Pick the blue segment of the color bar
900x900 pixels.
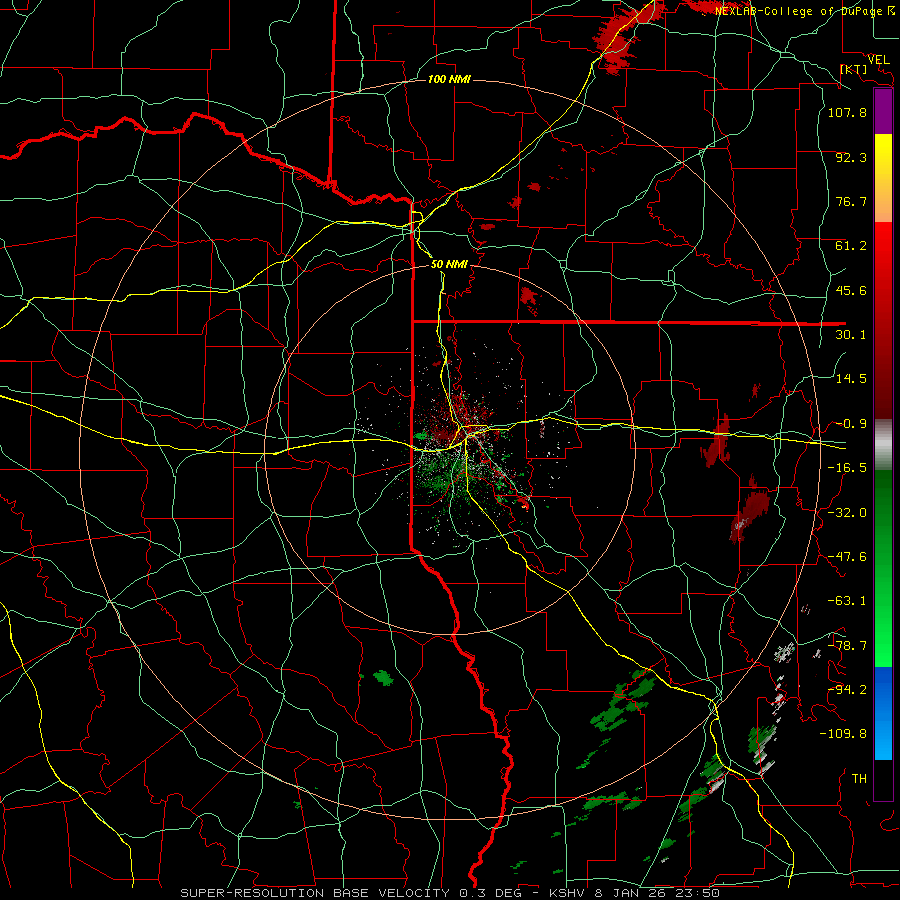click(883, 713)
